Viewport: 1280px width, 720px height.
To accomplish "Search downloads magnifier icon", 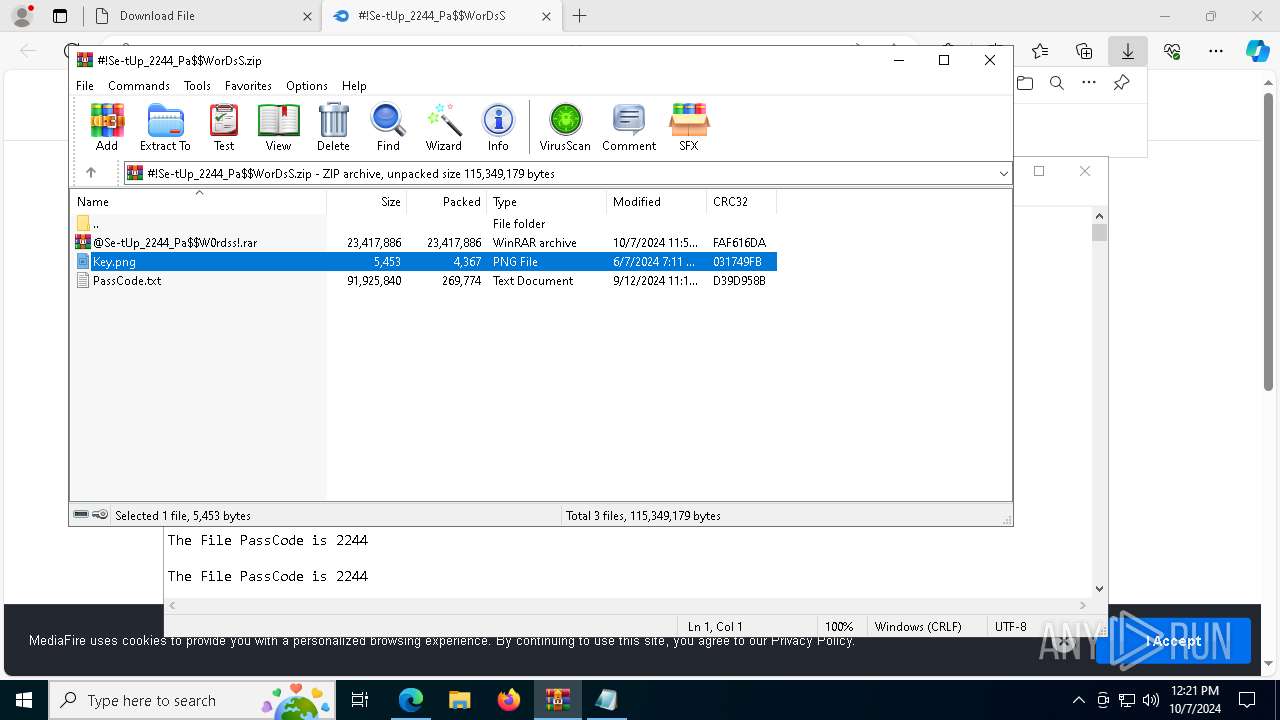I will [x=1057, y=83].
